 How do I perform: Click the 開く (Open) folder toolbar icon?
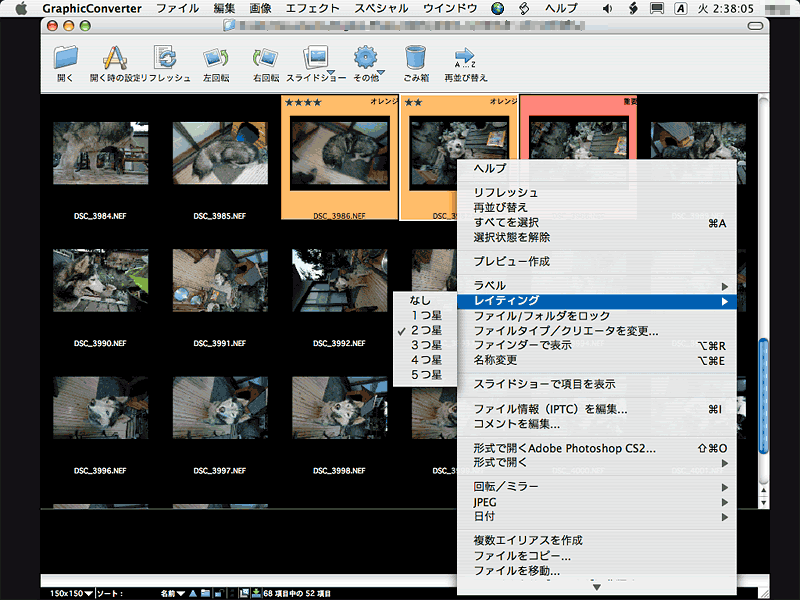(x=65, y=60)
